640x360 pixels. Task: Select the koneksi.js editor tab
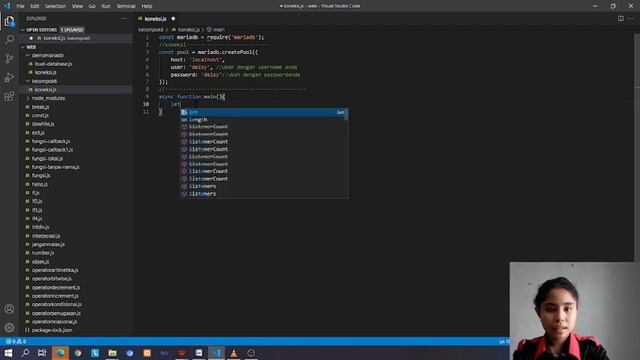[x=157, y=19]
